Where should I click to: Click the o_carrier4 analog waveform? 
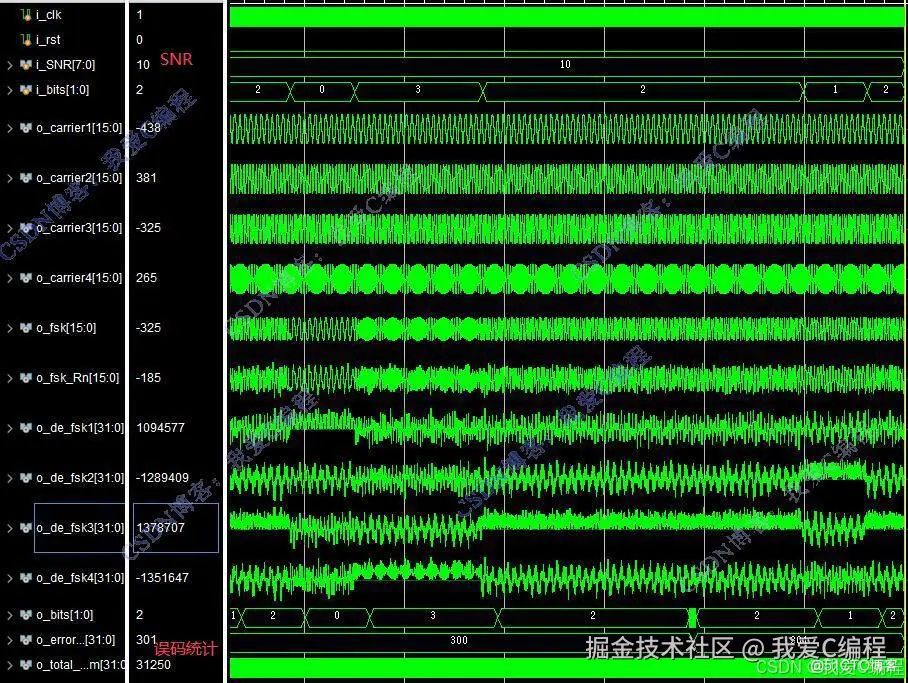click(566, 279)
